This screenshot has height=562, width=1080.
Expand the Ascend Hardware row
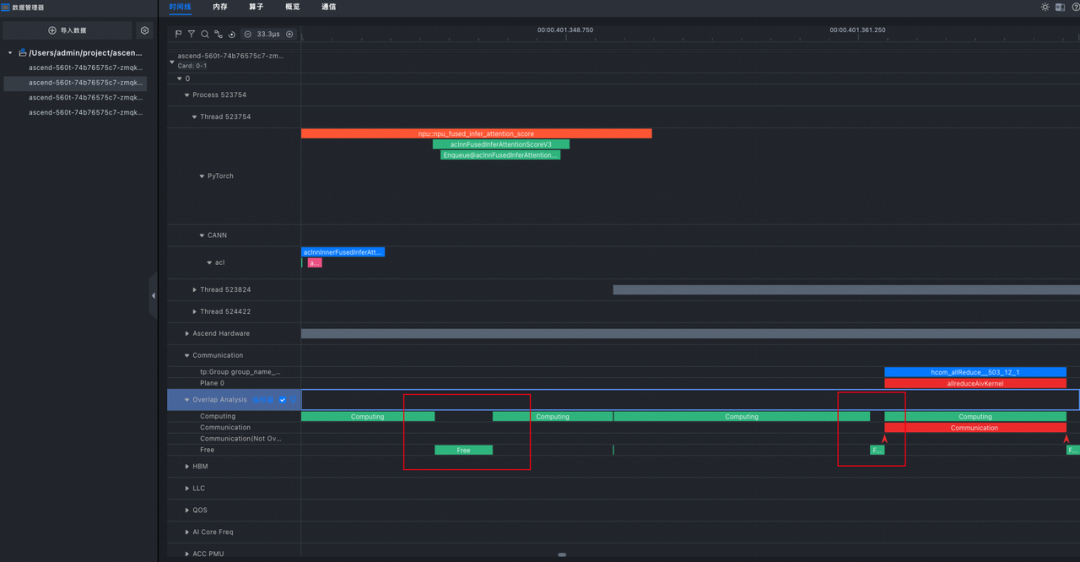click(x=187, y=333)
